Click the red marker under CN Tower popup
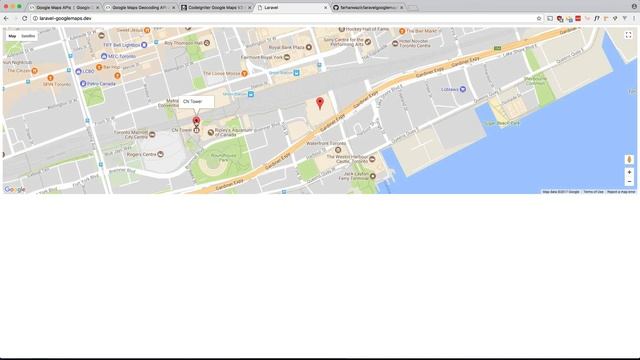Image resolution: width=640 pixels, height=360 pixels. (x=196, y=121)
